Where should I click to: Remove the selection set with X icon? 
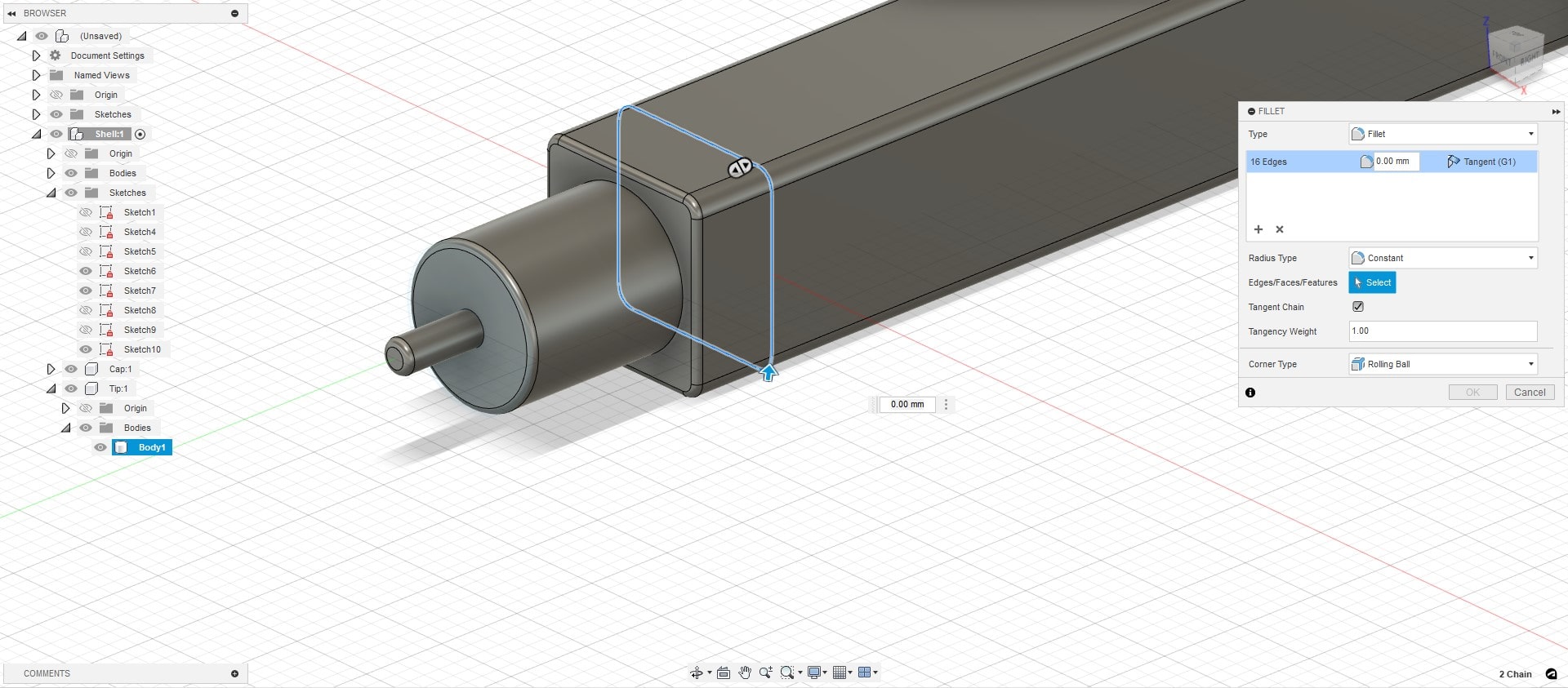[1280, 229]
